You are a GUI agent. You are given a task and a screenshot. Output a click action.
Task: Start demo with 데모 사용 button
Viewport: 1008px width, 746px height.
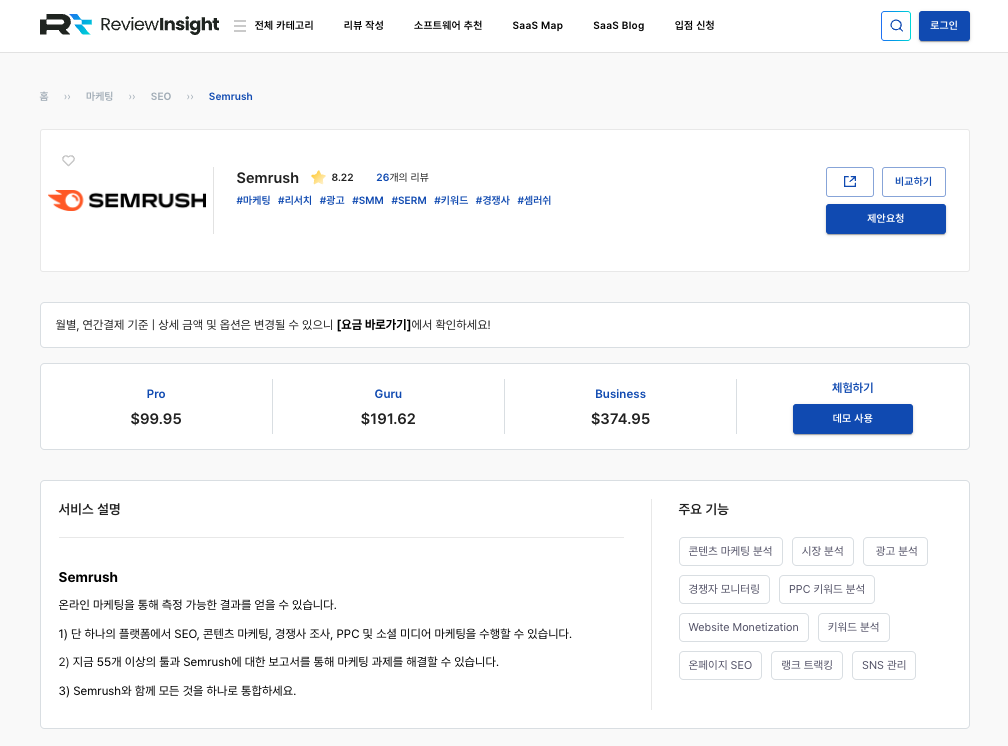(x=852, y=419)
